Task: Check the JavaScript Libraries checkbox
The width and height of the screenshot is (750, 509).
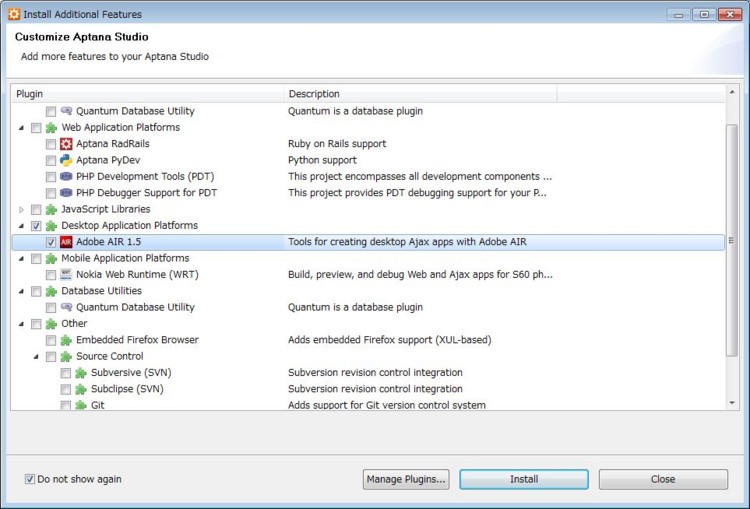Action: pyautogui.click(x=36, y=210)
